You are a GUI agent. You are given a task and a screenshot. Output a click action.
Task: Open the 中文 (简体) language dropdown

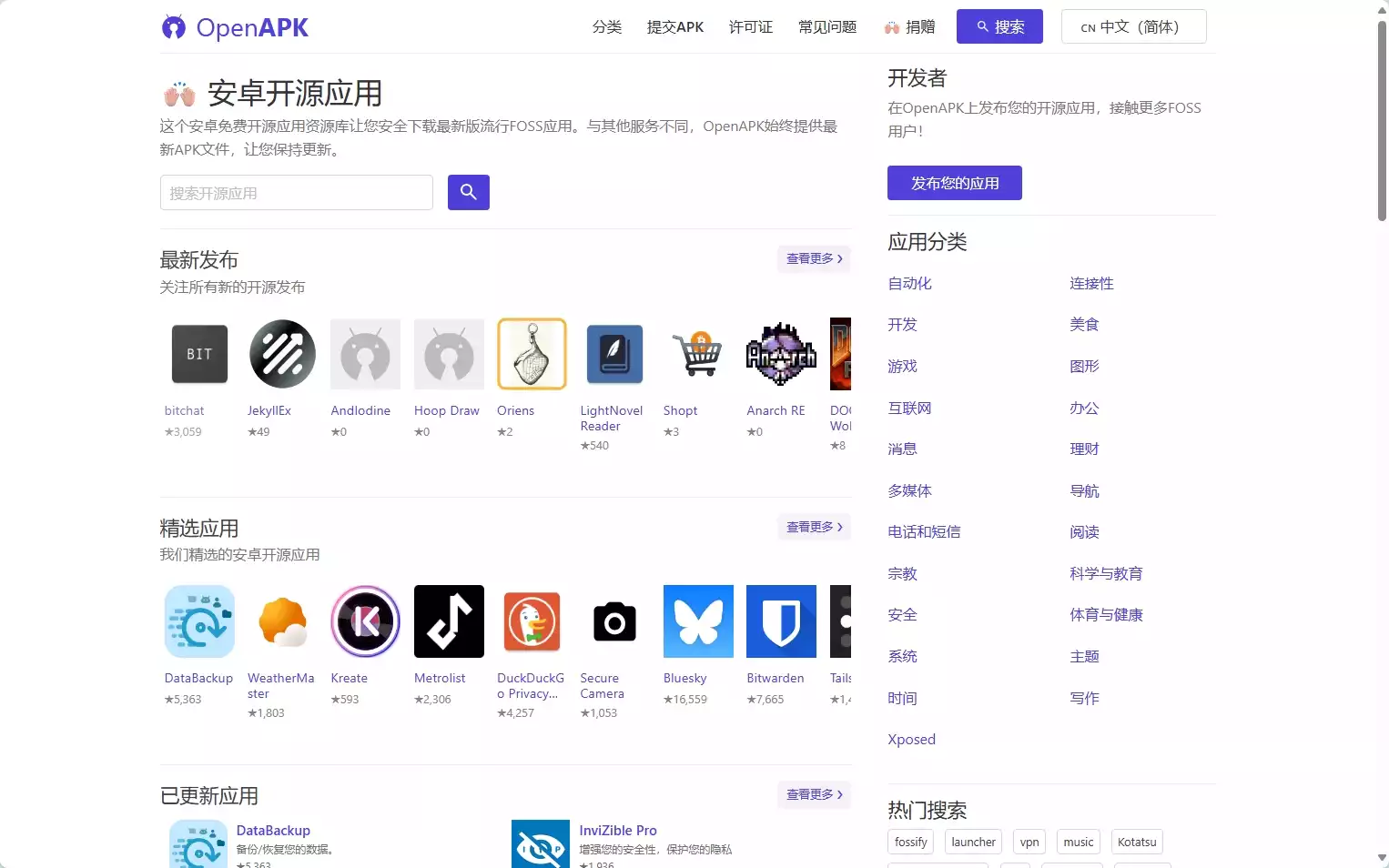pyautogui.click(x=1134, y=26)
